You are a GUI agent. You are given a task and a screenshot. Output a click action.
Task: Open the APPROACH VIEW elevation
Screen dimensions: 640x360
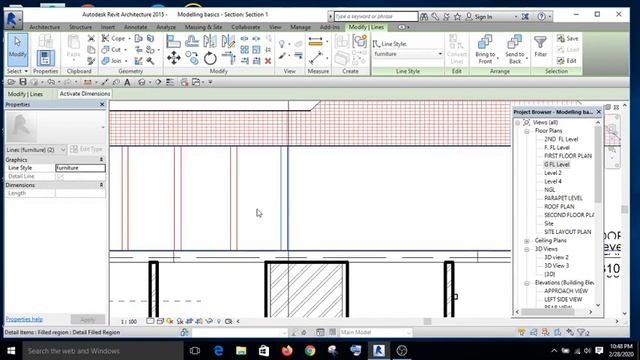566,291
